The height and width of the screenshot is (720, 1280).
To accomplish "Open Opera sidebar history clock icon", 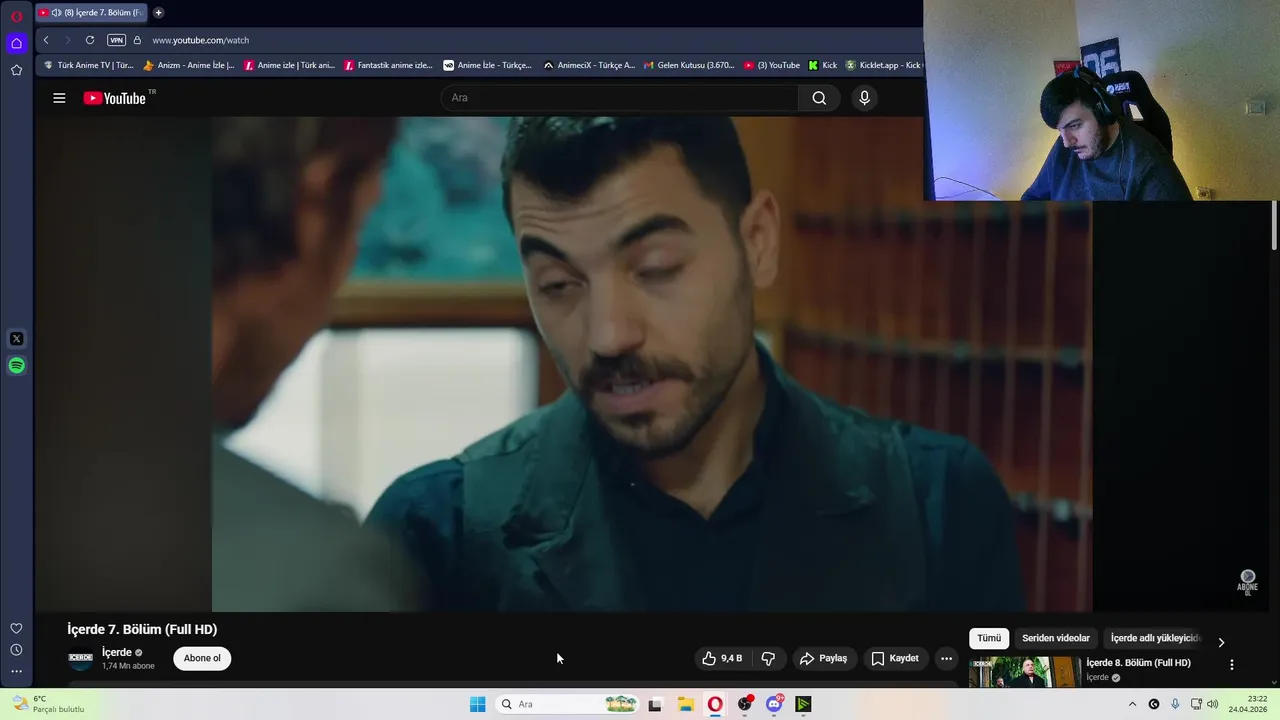I will [x=16, y=650].
